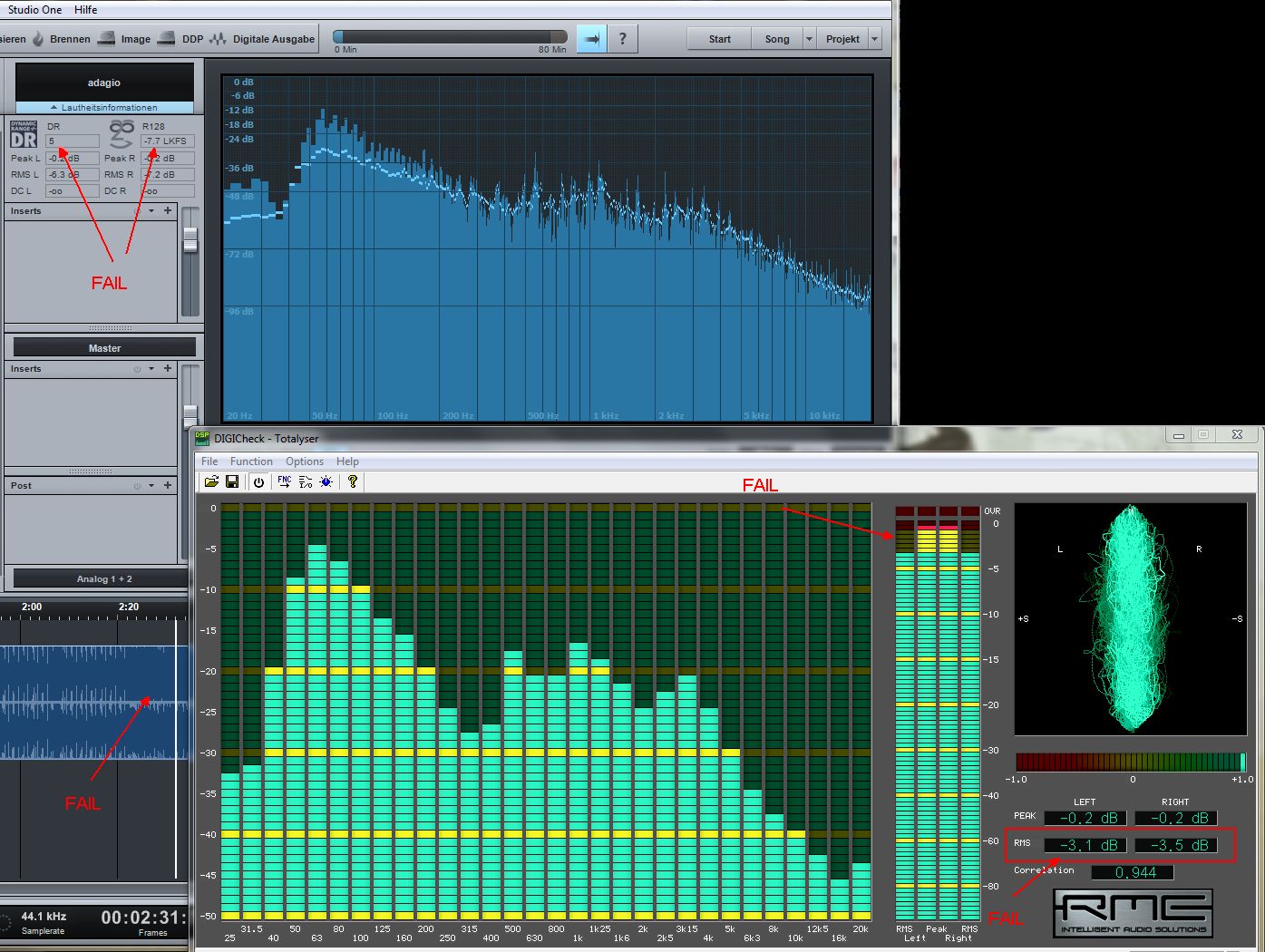Click Dynamic Range DR meter logo

point(24,134)
